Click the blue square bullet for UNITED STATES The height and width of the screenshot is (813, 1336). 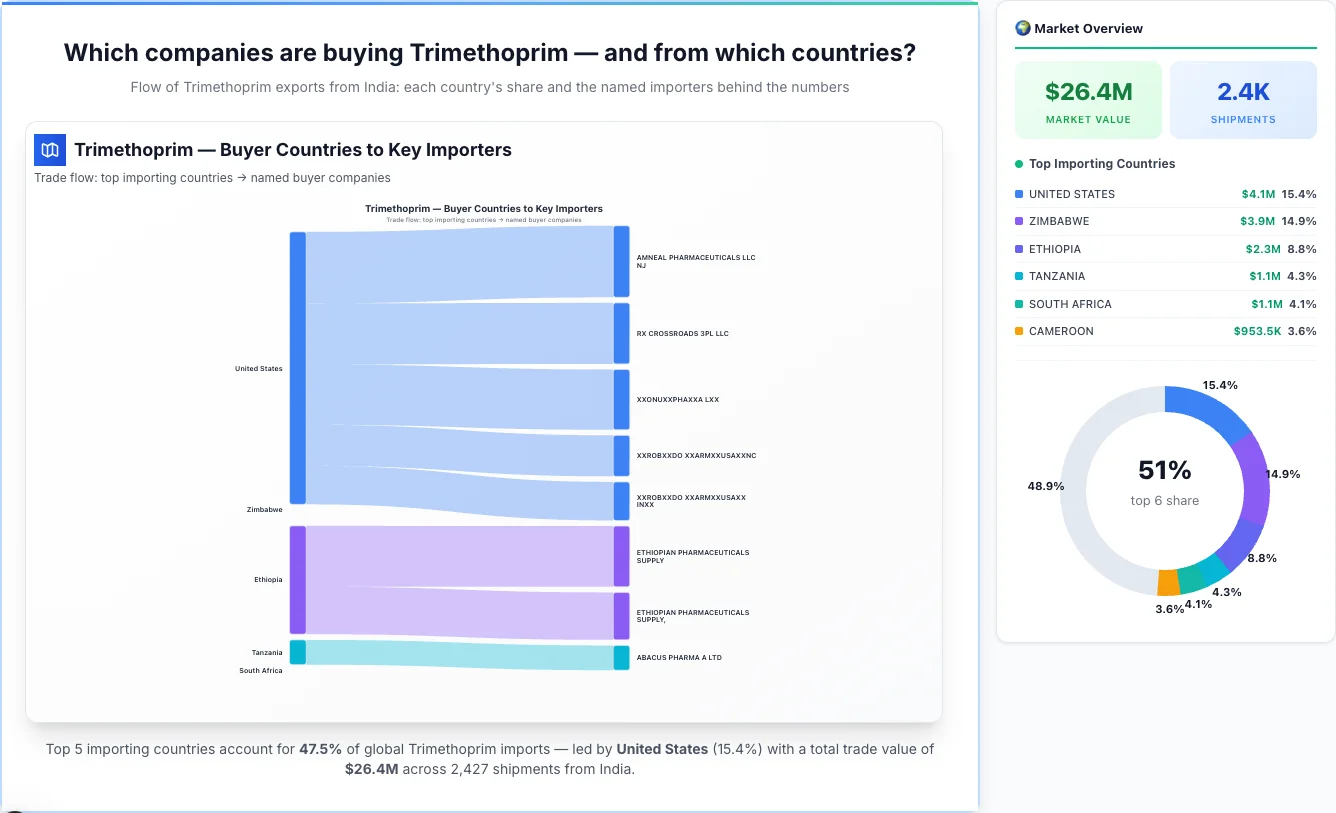(1019, 193)
